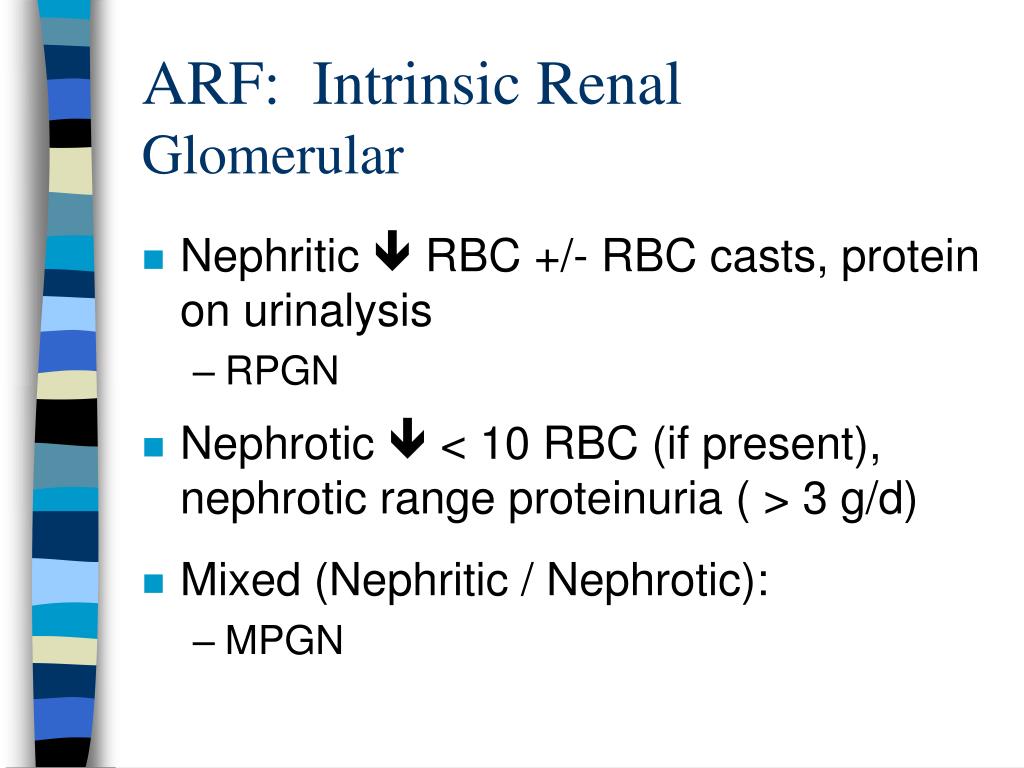Click the text "on urinalysis"
1024x768 pixels.
point(306,312)
